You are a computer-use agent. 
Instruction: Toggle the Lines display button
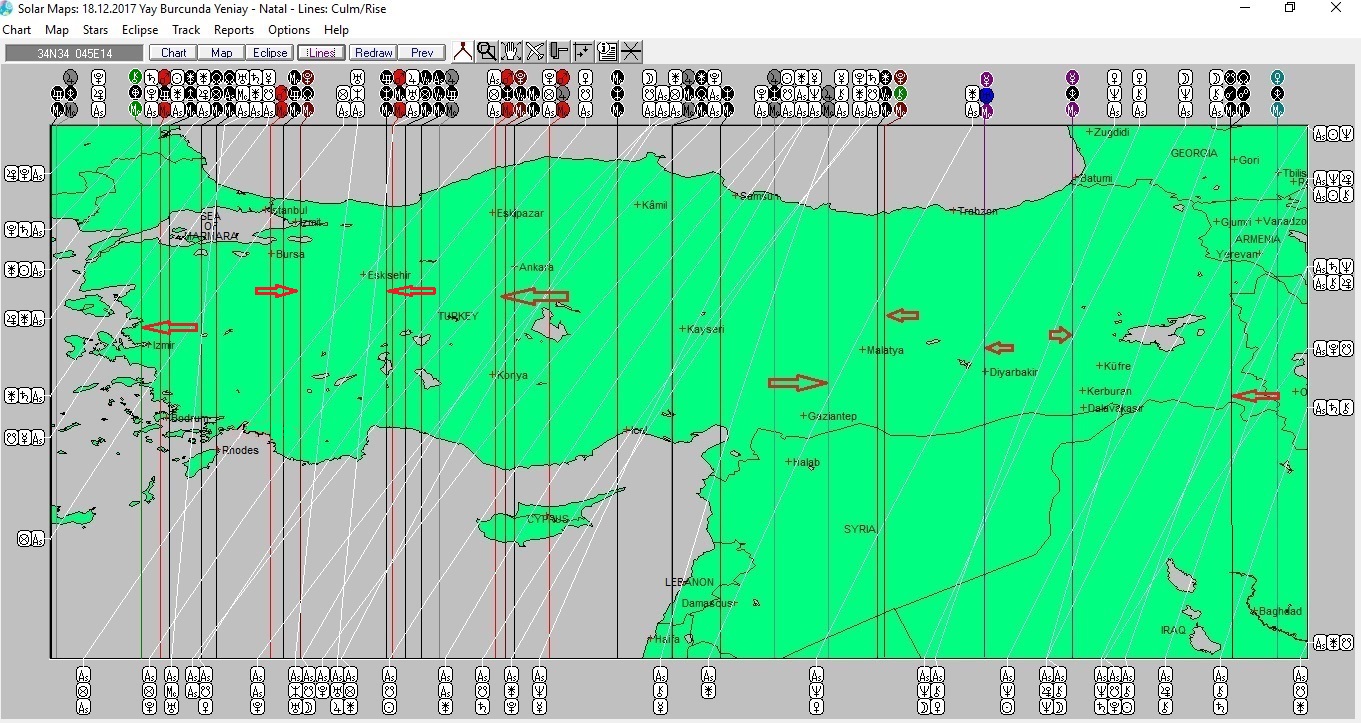(321, 53)
